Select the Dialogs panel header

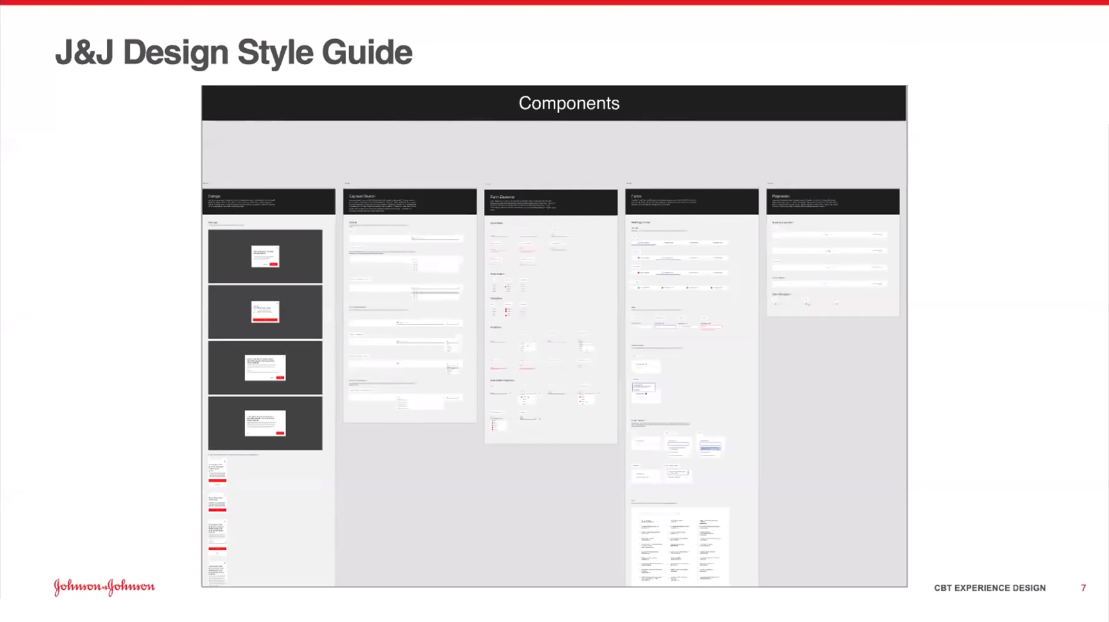[269, 202]
